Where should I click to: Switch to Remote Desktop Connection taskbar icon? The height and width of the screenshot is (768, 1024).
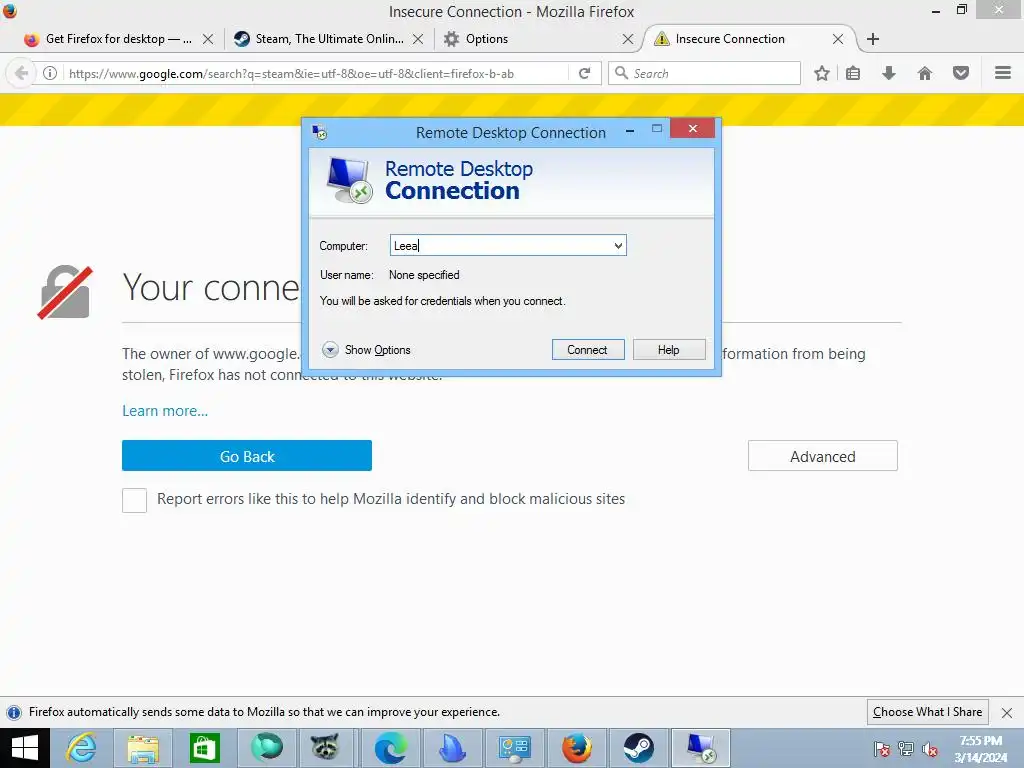click(700, 748)
